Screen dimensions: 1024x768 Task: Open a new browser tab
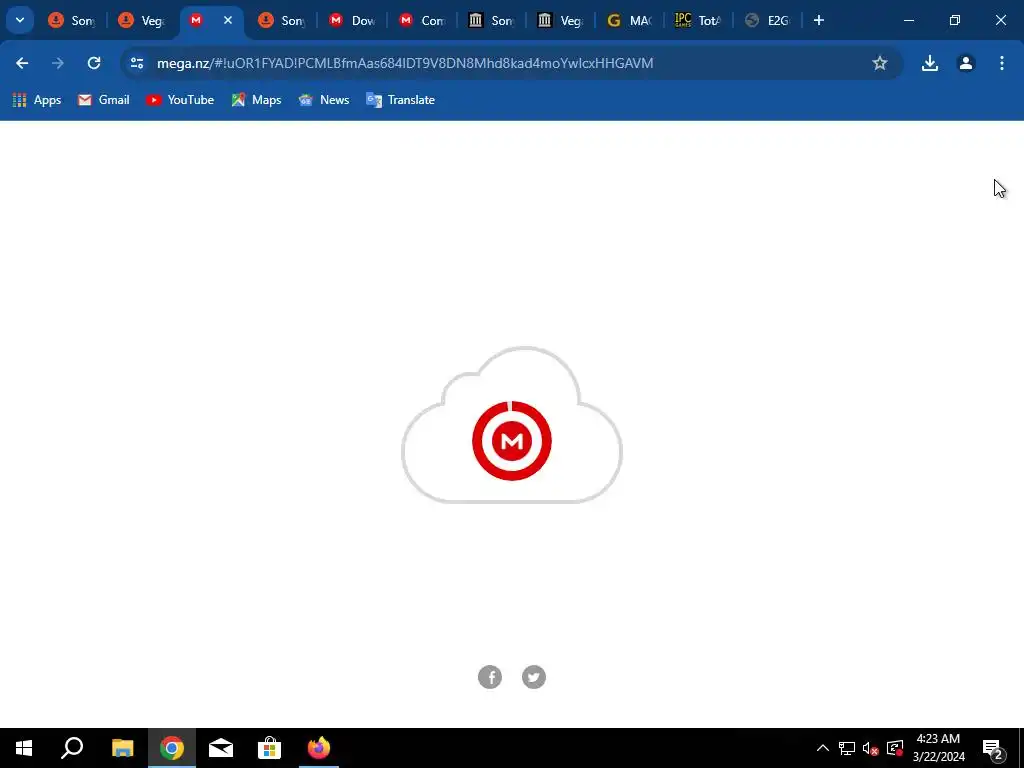(x=819, y=20)
